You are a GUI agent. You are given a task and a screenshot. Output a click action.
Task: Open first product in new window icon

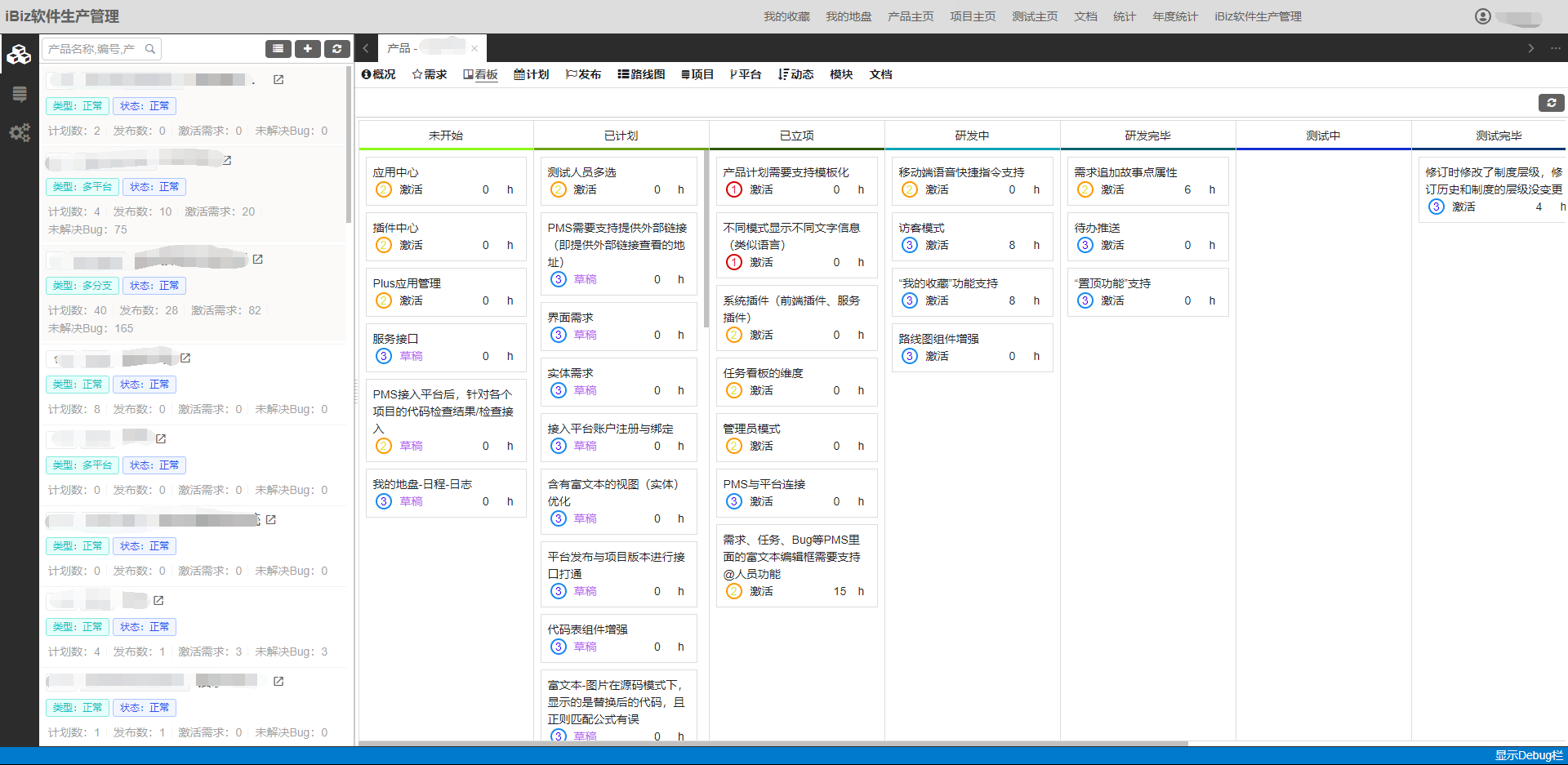(x=278, y=80)
